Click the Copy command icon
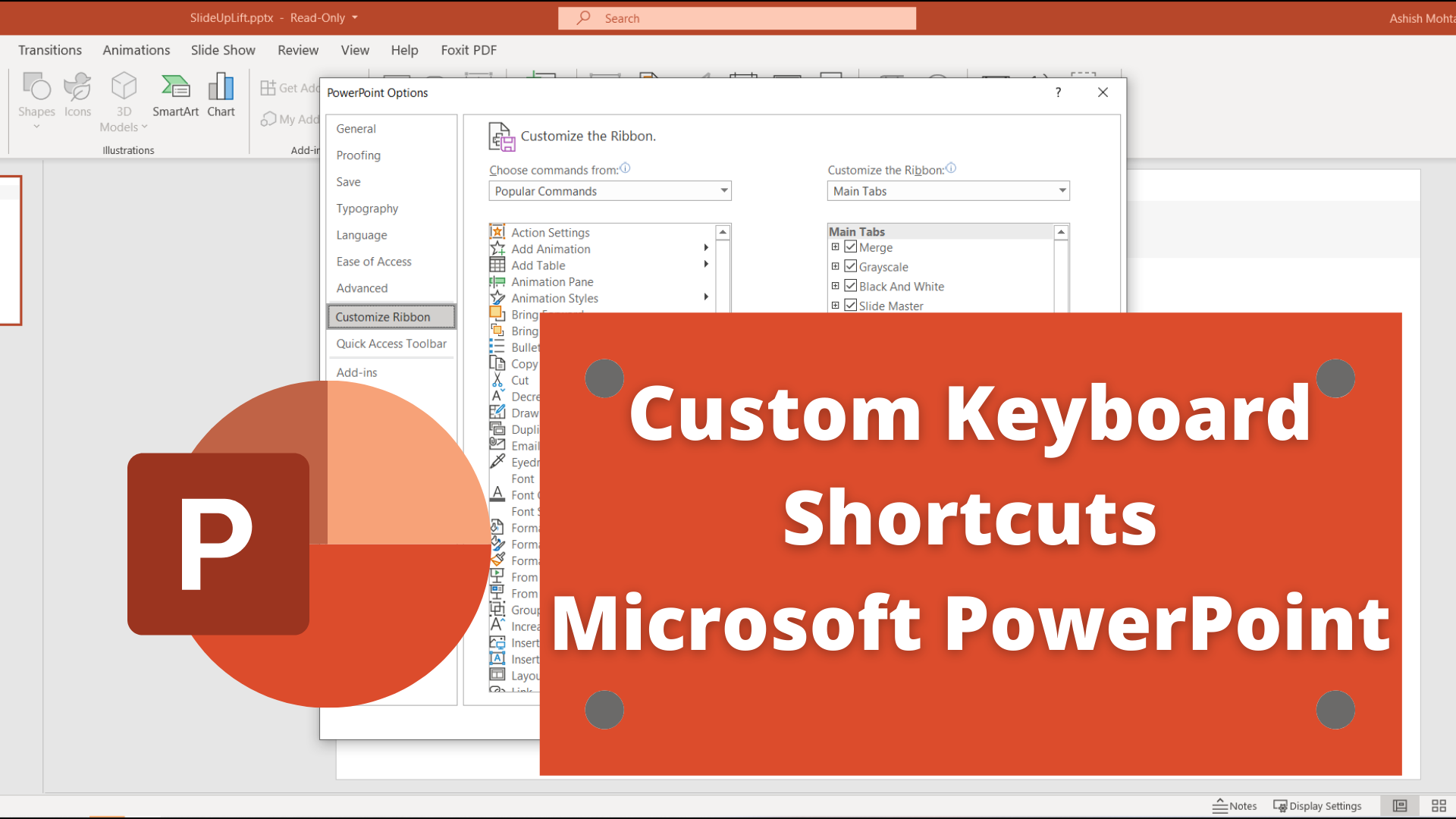The width and height of the screenshot is (1456, 819). 497,363
